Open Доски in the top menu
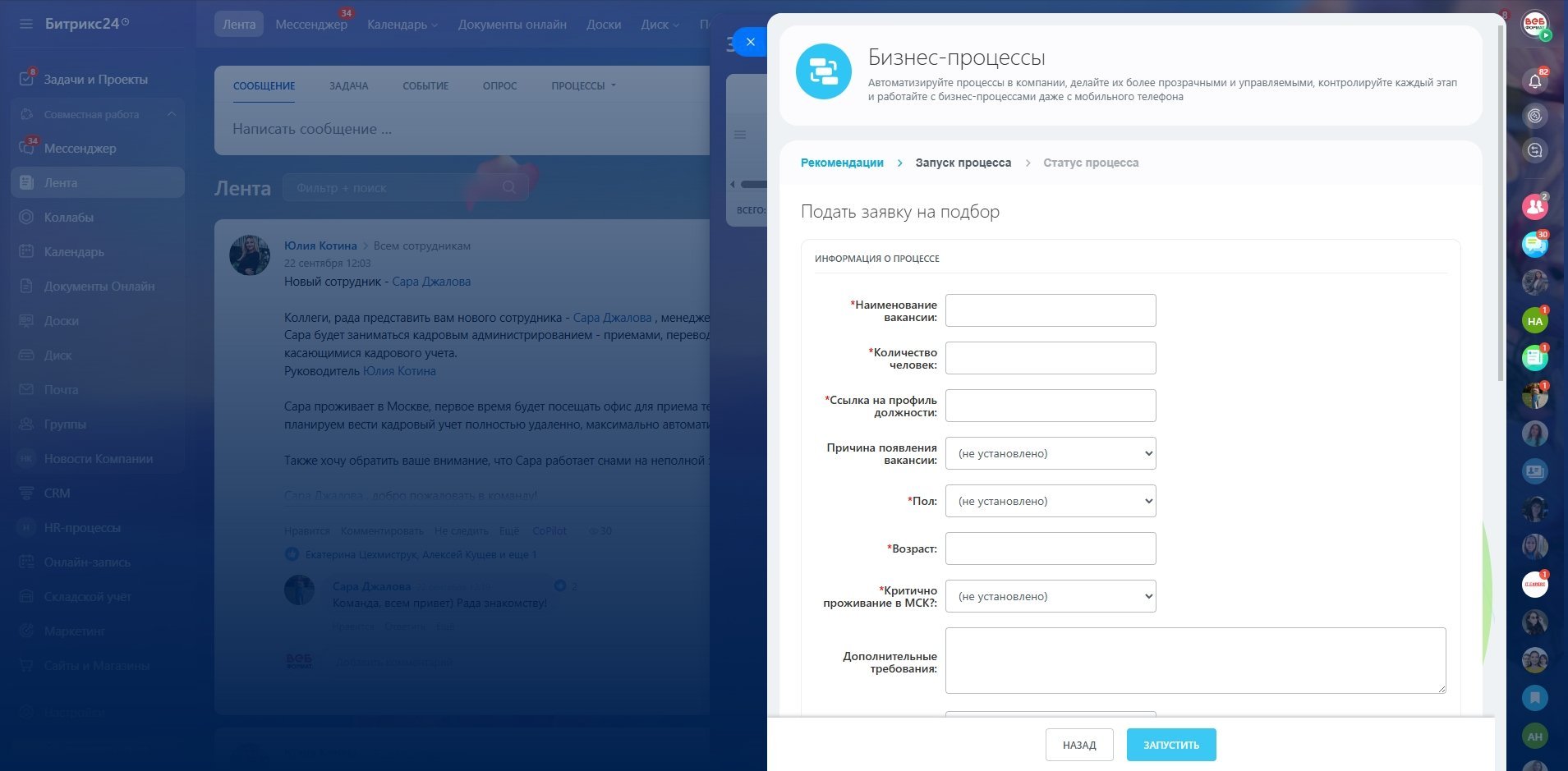1568x771 pixels. tap(604, 25)
